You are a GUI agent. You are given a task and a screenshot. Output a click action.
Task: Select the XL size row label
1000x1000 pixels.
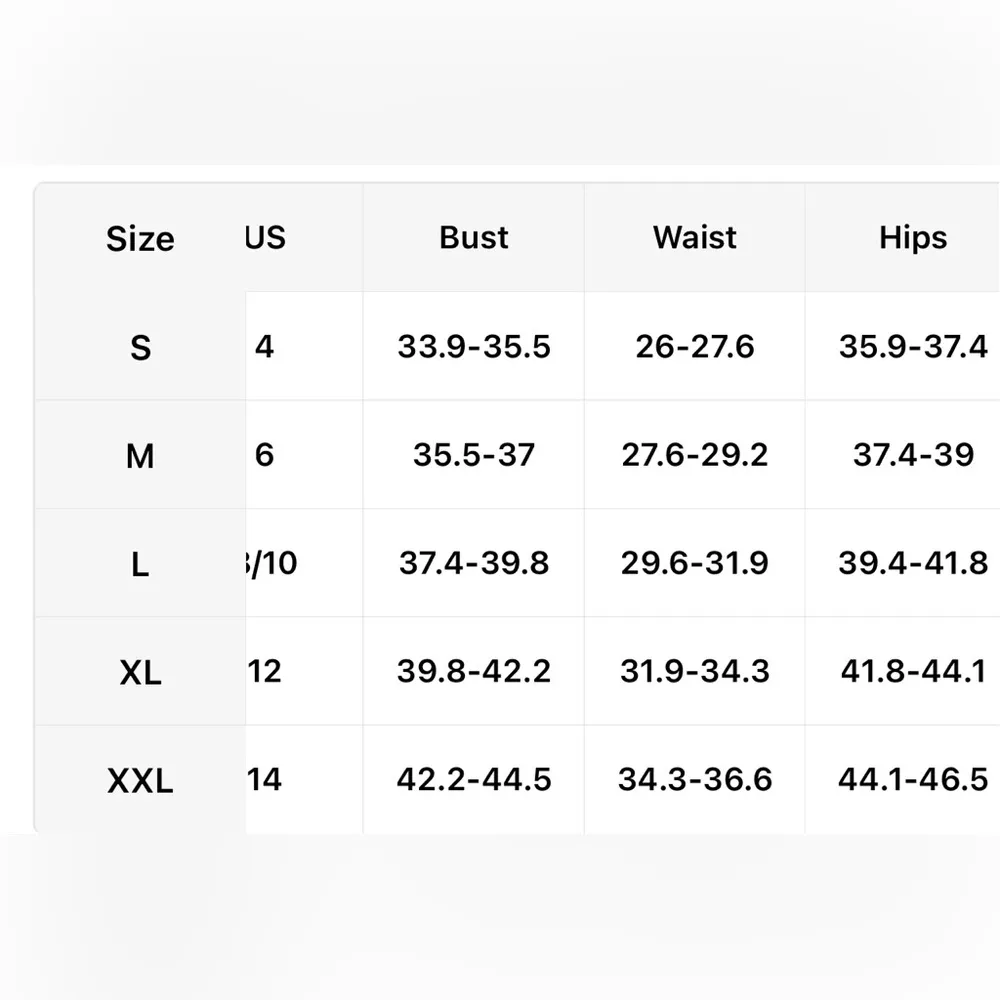pos(140,672)
